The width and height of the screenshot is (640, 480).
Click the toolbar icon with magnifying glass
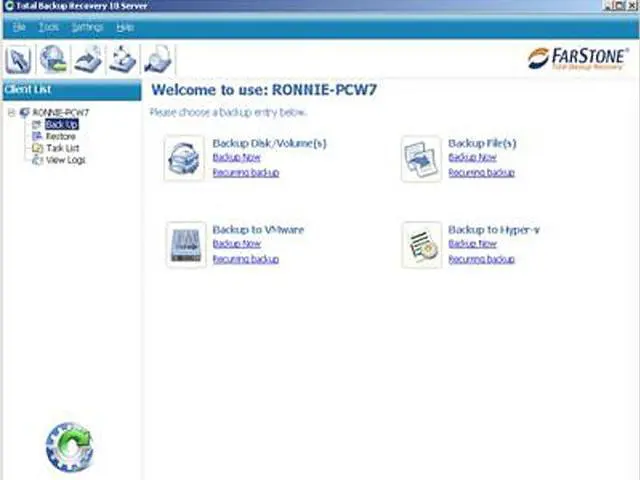[156, 59]
